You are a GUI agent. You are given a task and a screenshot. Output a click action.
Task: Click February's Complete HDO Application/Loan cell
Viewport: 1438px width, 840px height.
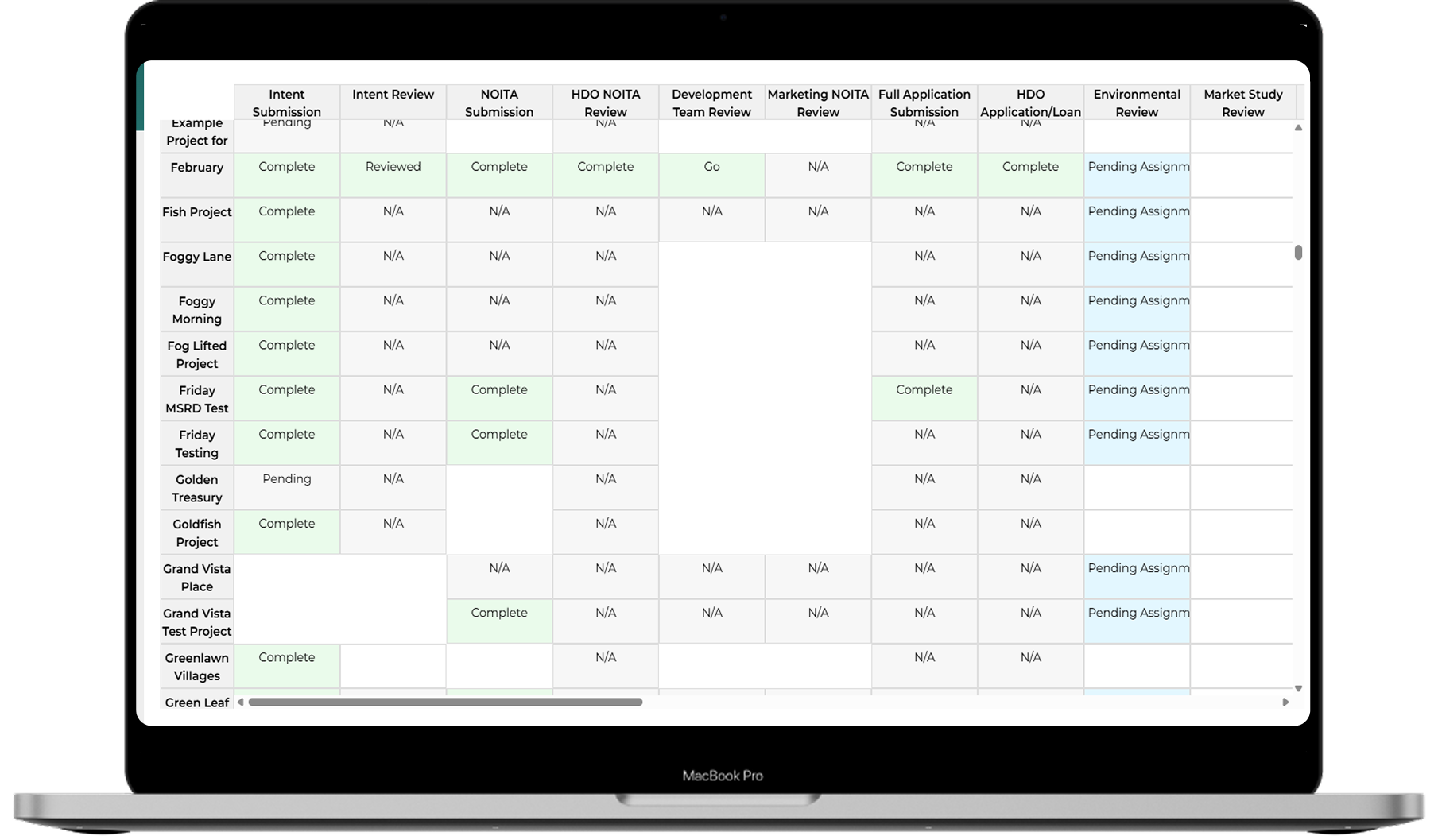[x=1030, y=176]
